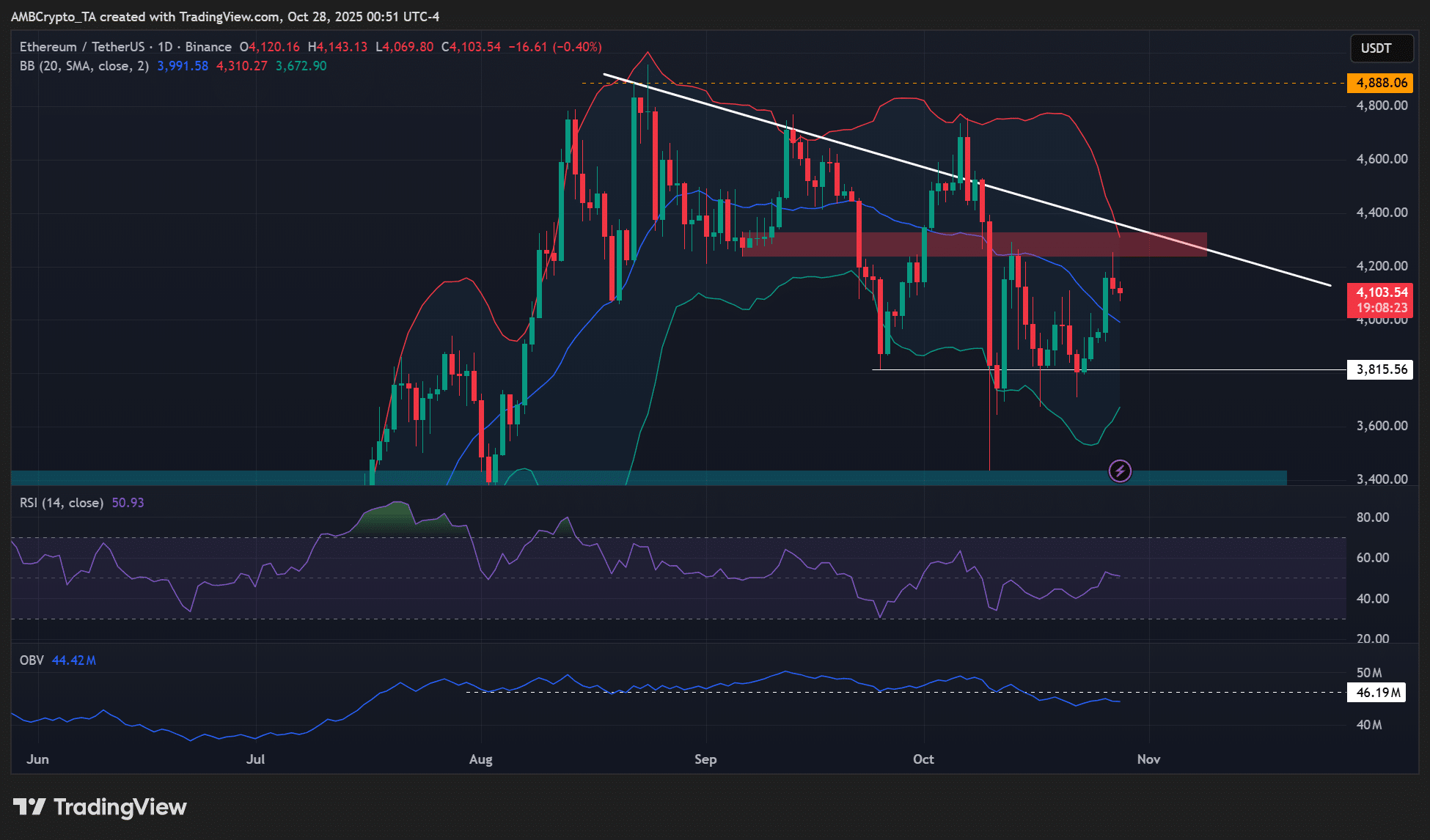This screenshot has height=840, width=1430.
Task: Click the OBV indicator legend label
Action: (32, 660)
